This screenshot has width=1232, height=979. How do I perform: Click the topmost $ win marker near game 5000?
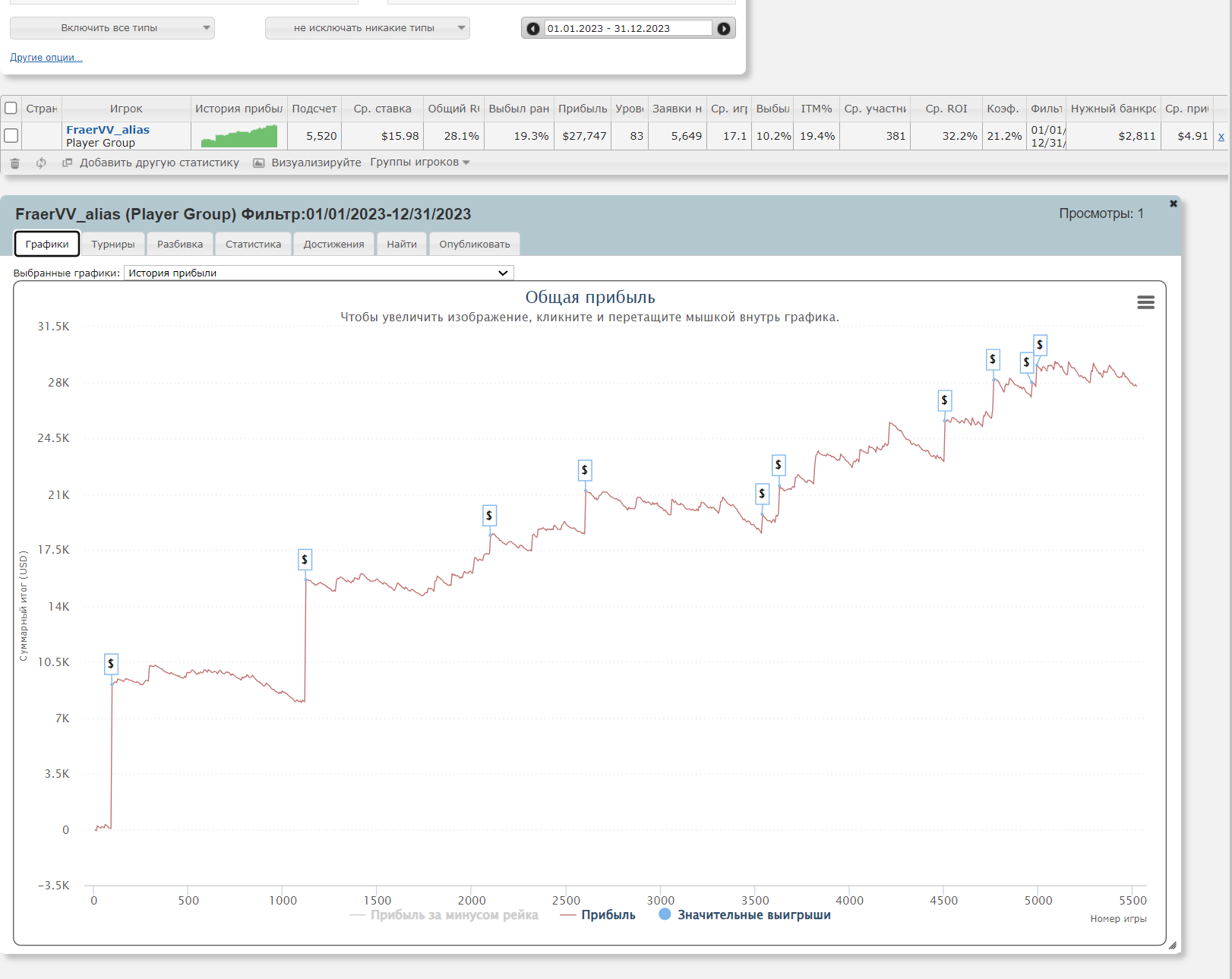coord(1040,345)
